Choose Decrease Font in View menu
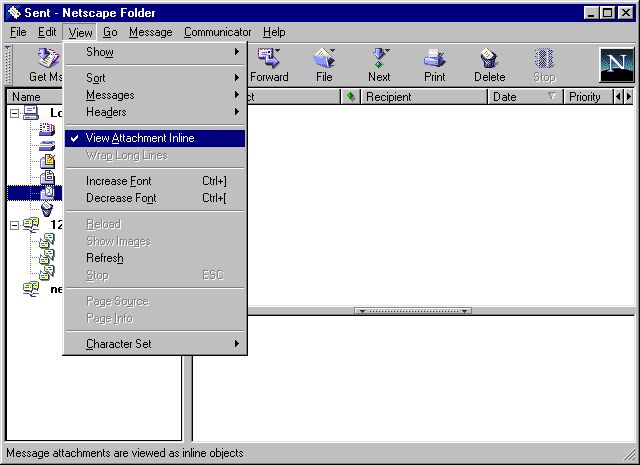 [x=155, y=198]
